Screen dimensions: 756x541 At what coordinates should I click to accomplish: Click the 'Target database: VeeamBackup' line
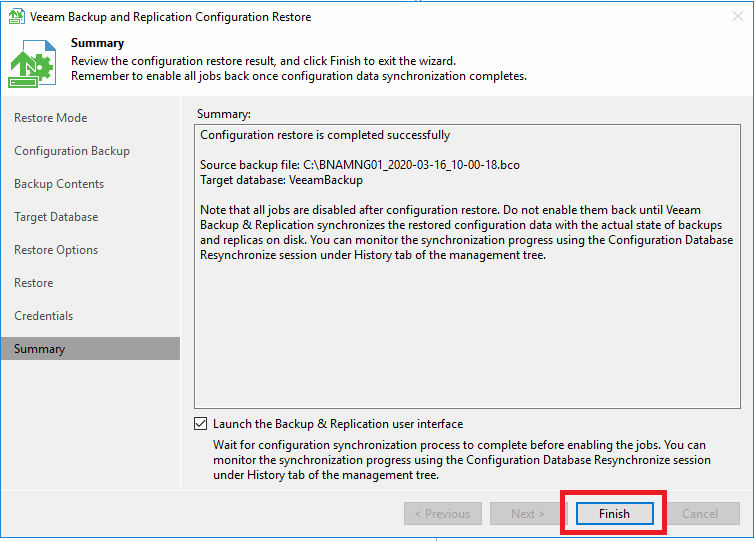pyautogui.click(x=282, y=180)
